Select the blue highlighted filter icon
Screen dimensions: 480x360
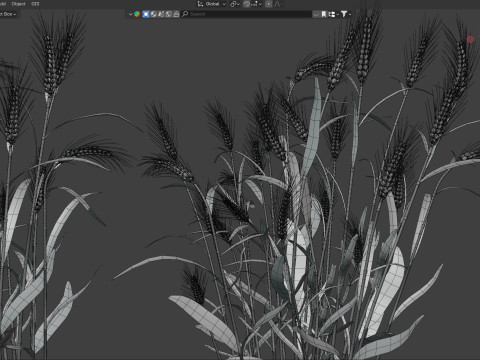coord(146,14)
